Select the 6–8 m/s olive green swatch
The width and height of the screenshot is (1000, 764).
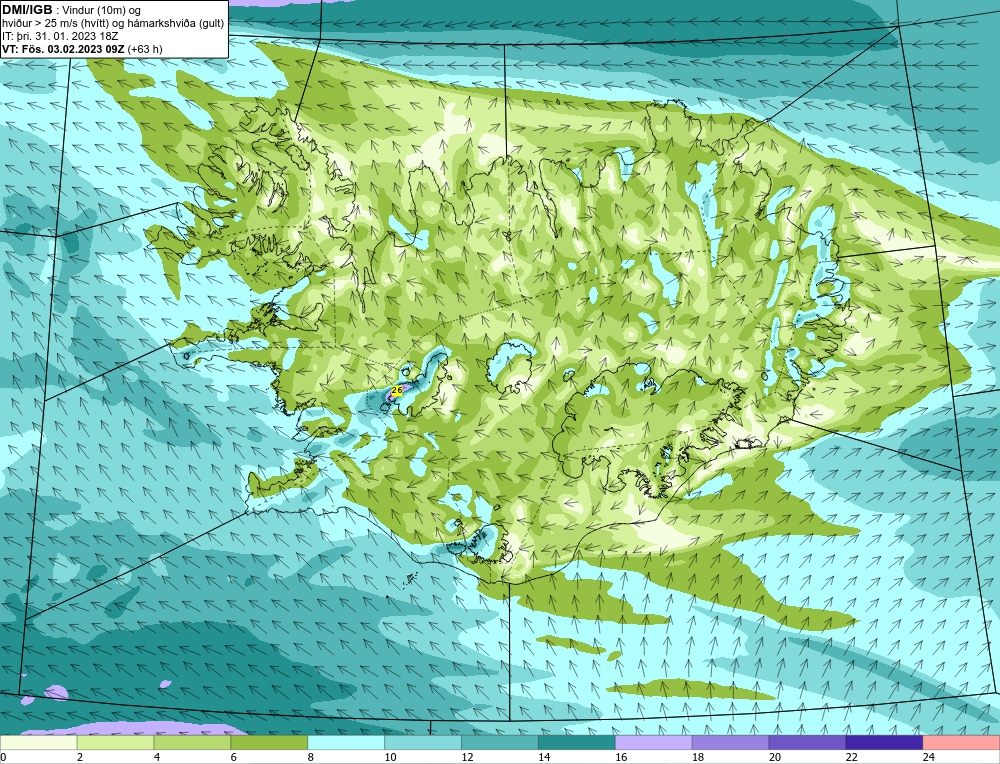click(x=269, y=742)
